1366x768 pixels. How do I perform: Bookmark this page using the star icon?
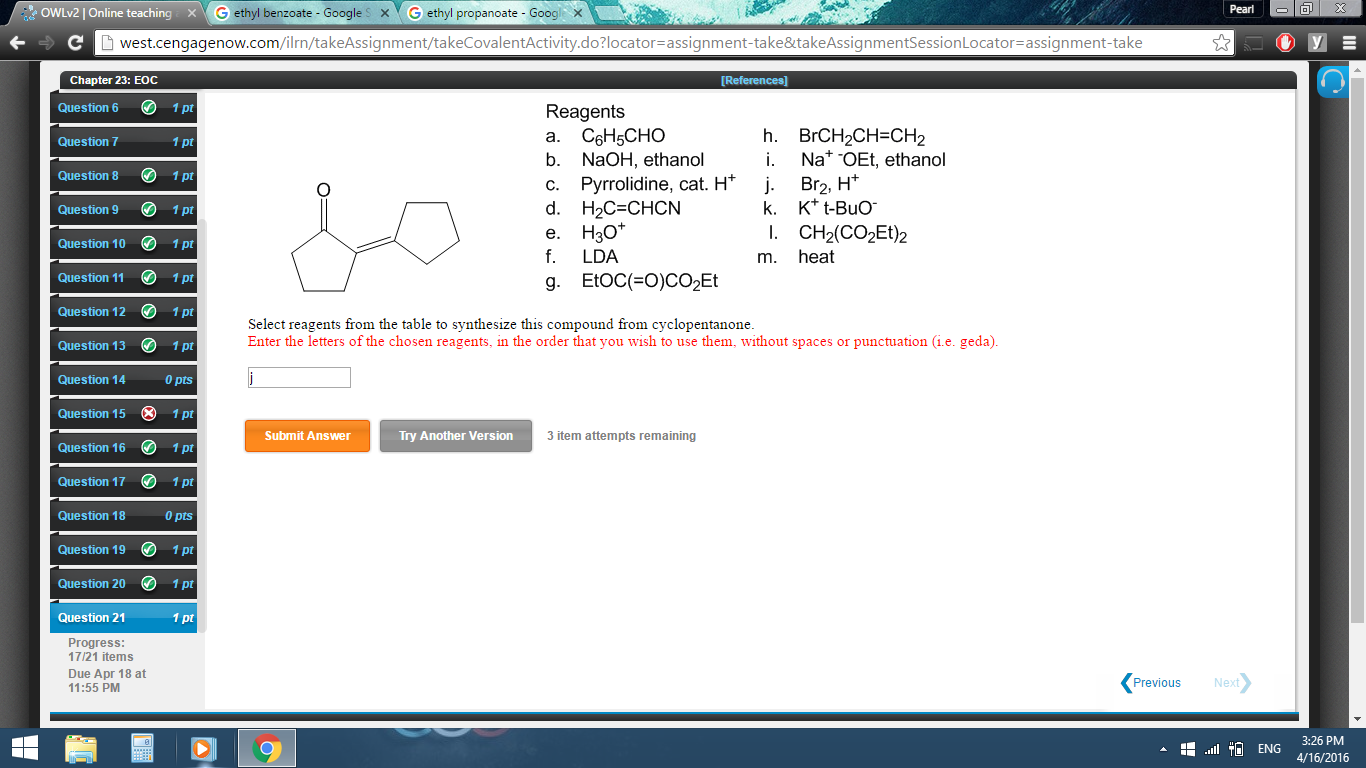point(1221,42)
